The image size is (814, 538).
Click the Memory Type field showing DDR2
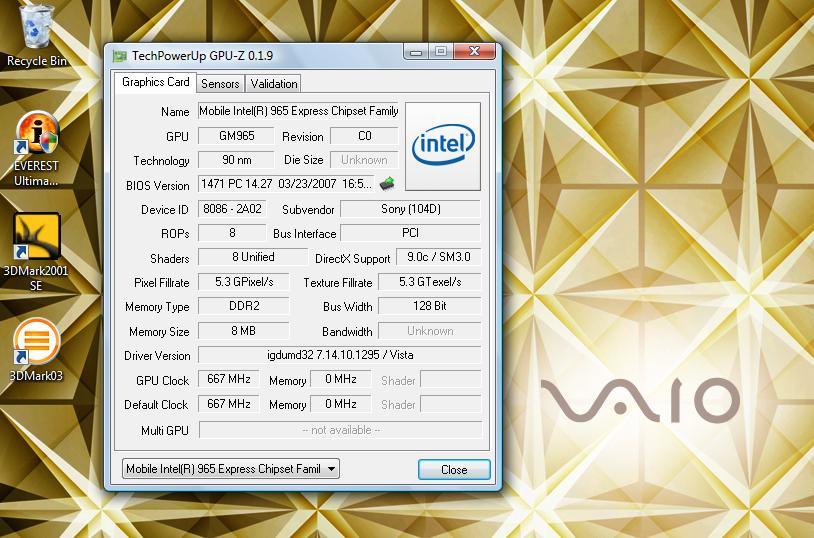coord(244,306)
